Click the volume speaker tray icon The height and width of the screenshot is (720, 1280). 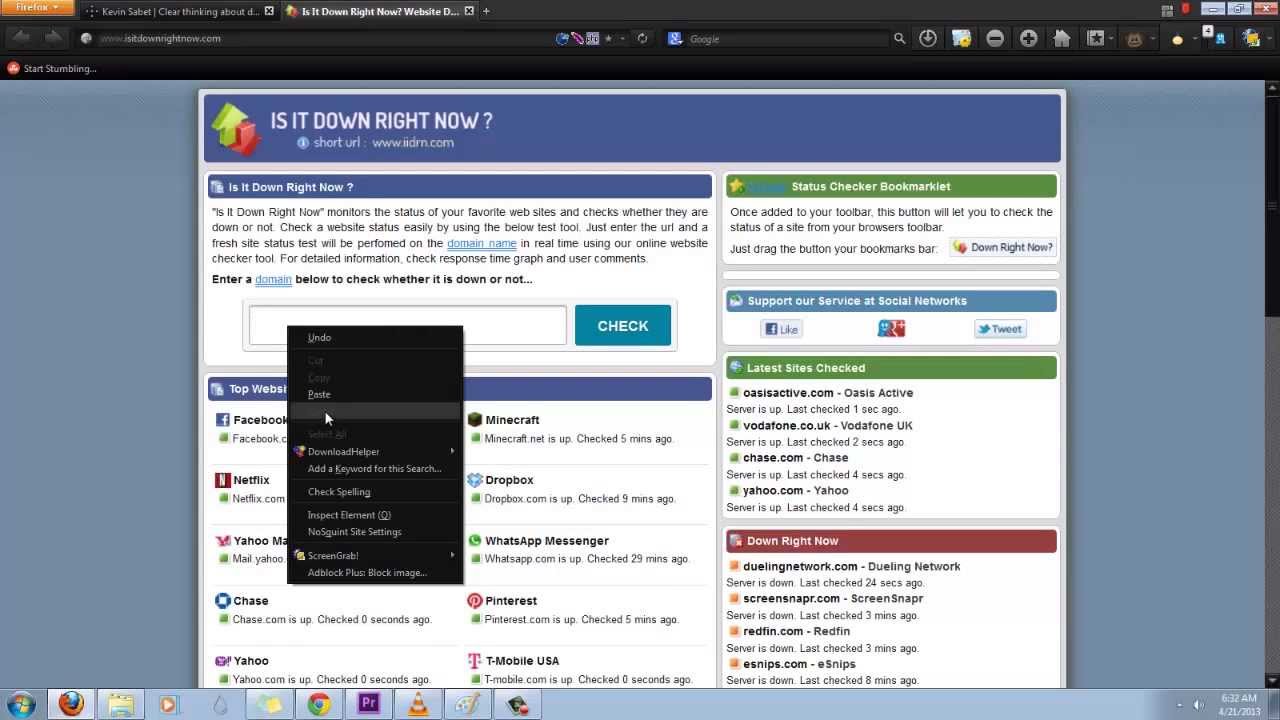tap(1199, 704)
